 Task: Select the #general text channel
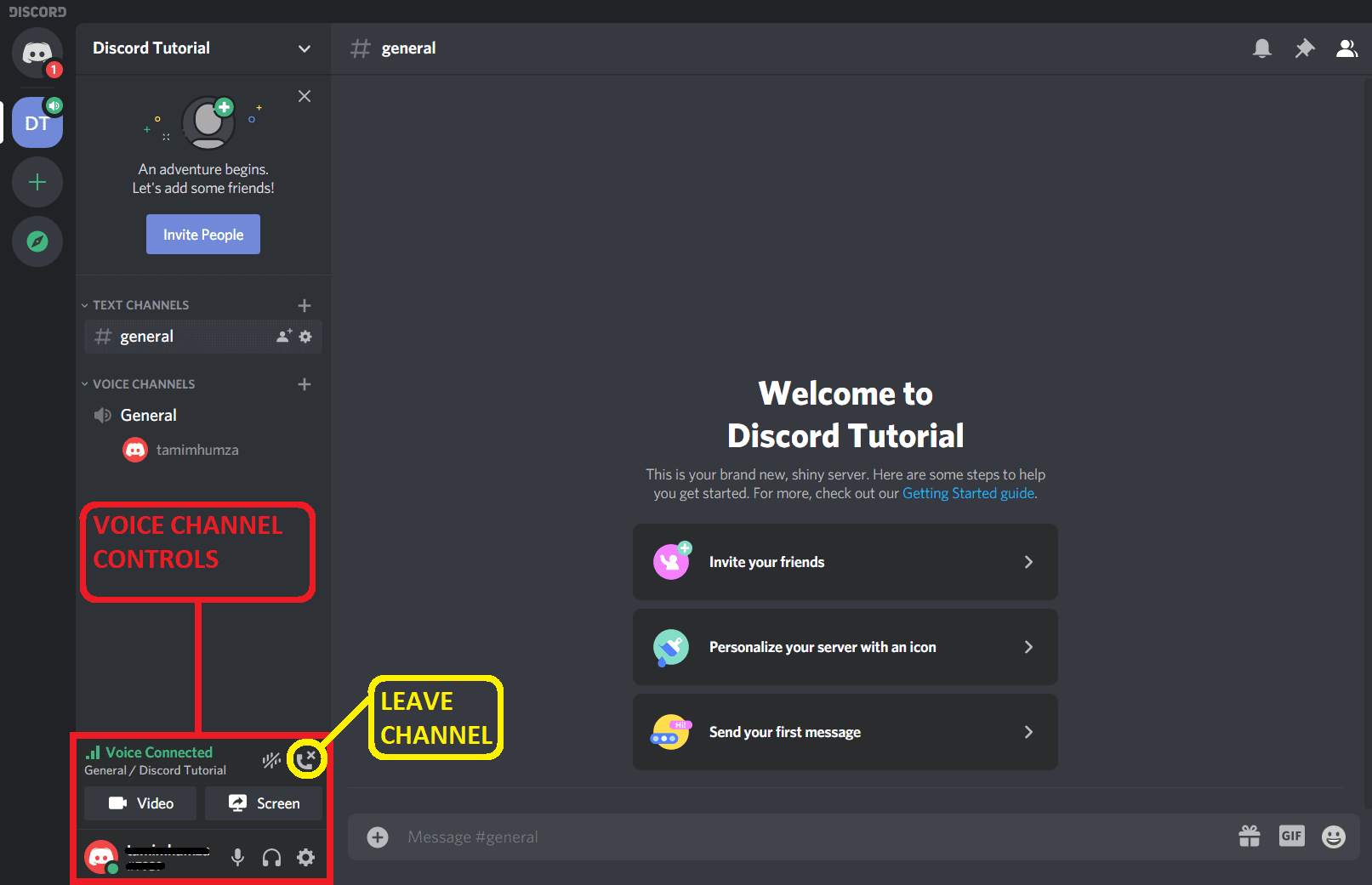(x=203, y=337)
